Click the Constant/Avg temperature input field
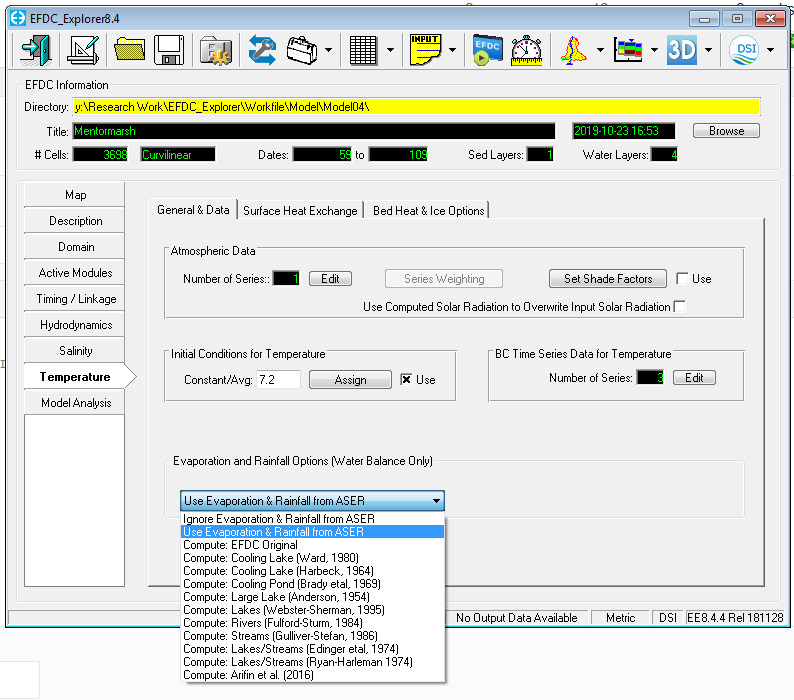794x700 pixels. (x=279, y=380)
